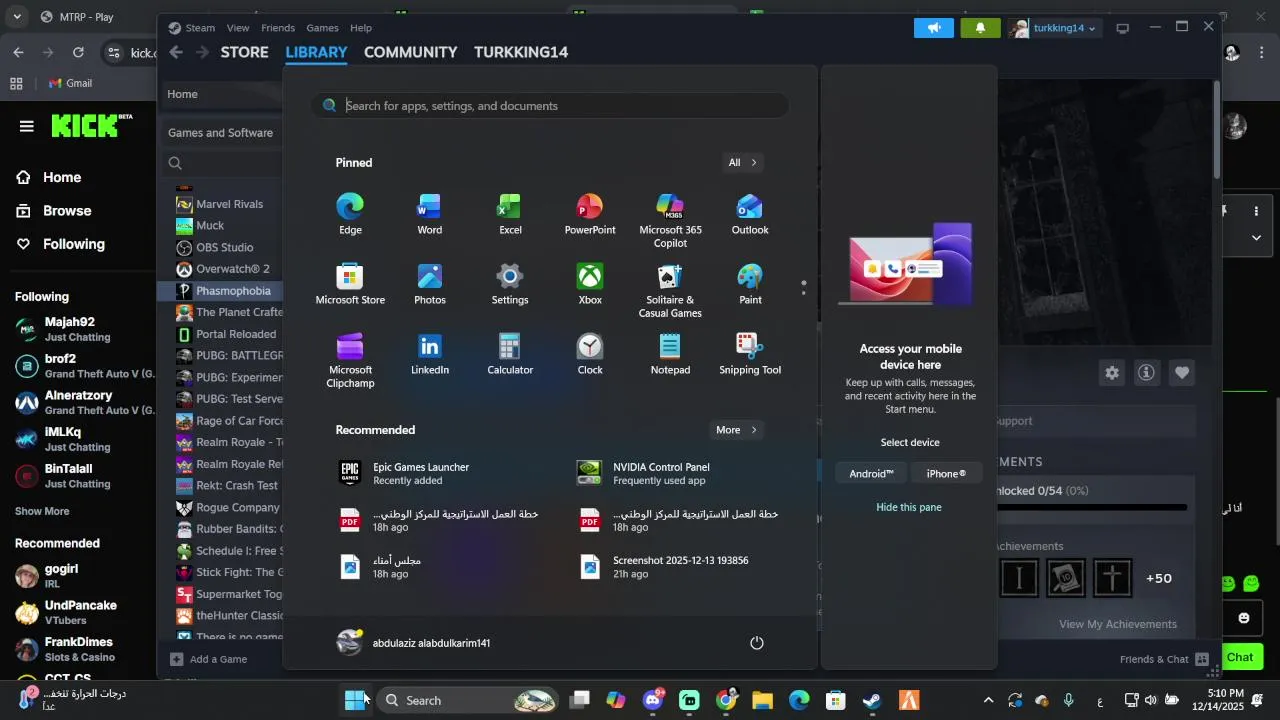This screenshot has height=720, width=1280.
Task: Select iPhone device option
Action: point(946,473)
